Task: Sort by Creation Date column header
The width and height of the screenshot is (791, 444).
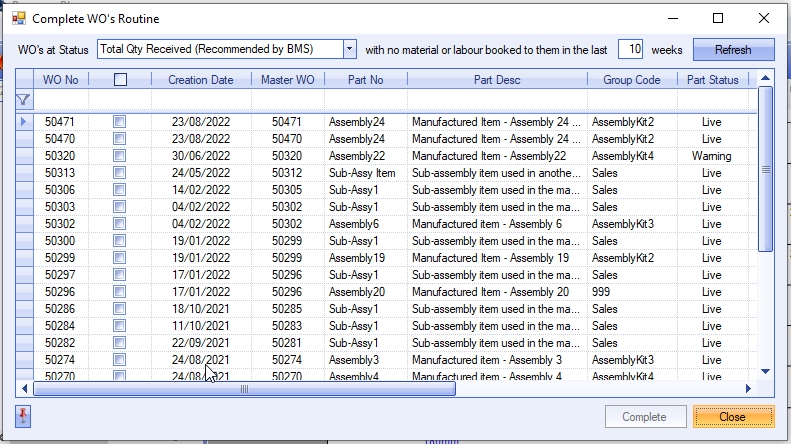Action: point(200,80)
